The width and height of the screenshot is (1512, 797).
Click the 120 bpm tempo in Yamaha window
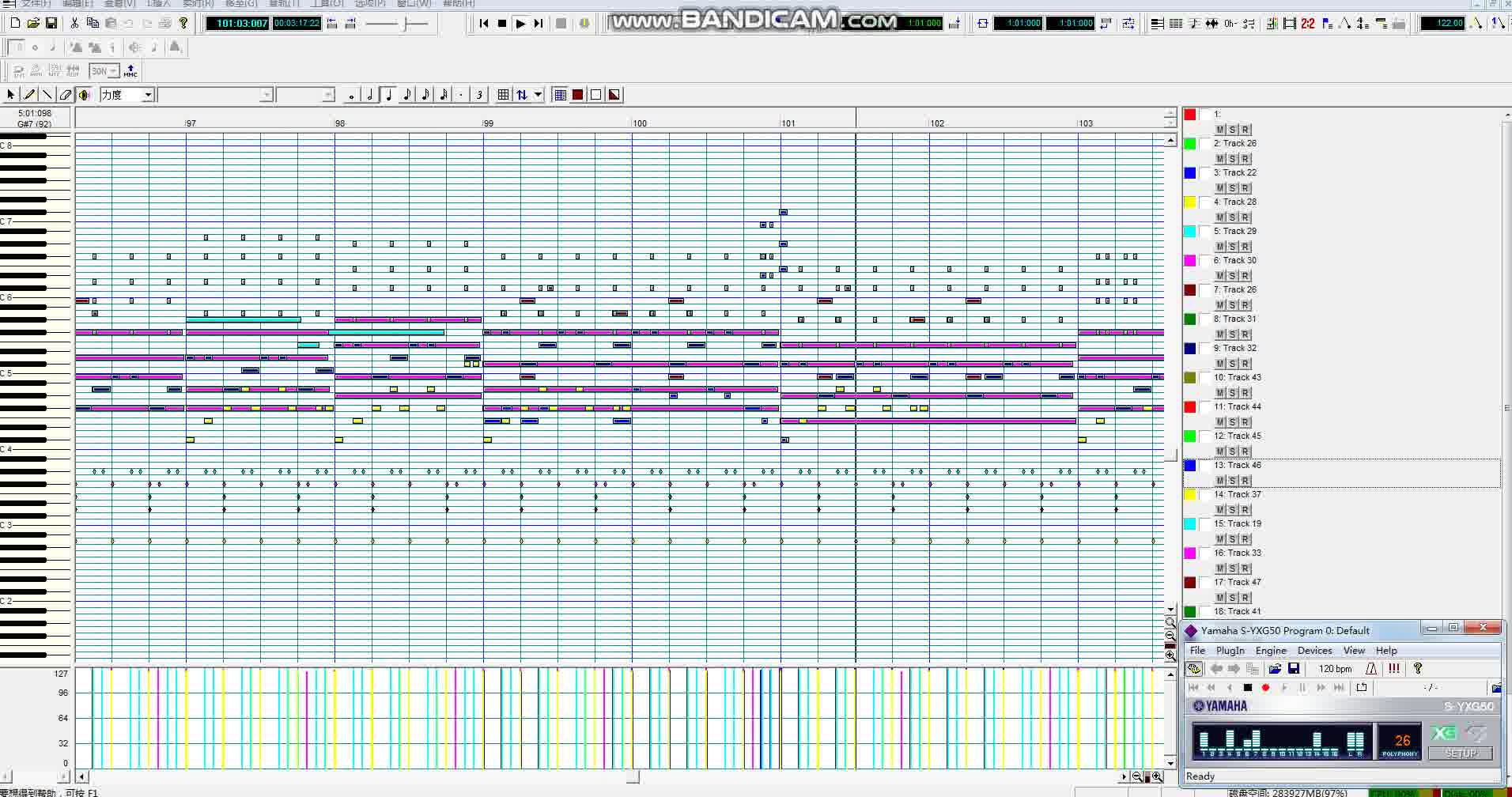(x=1335, y=669)
